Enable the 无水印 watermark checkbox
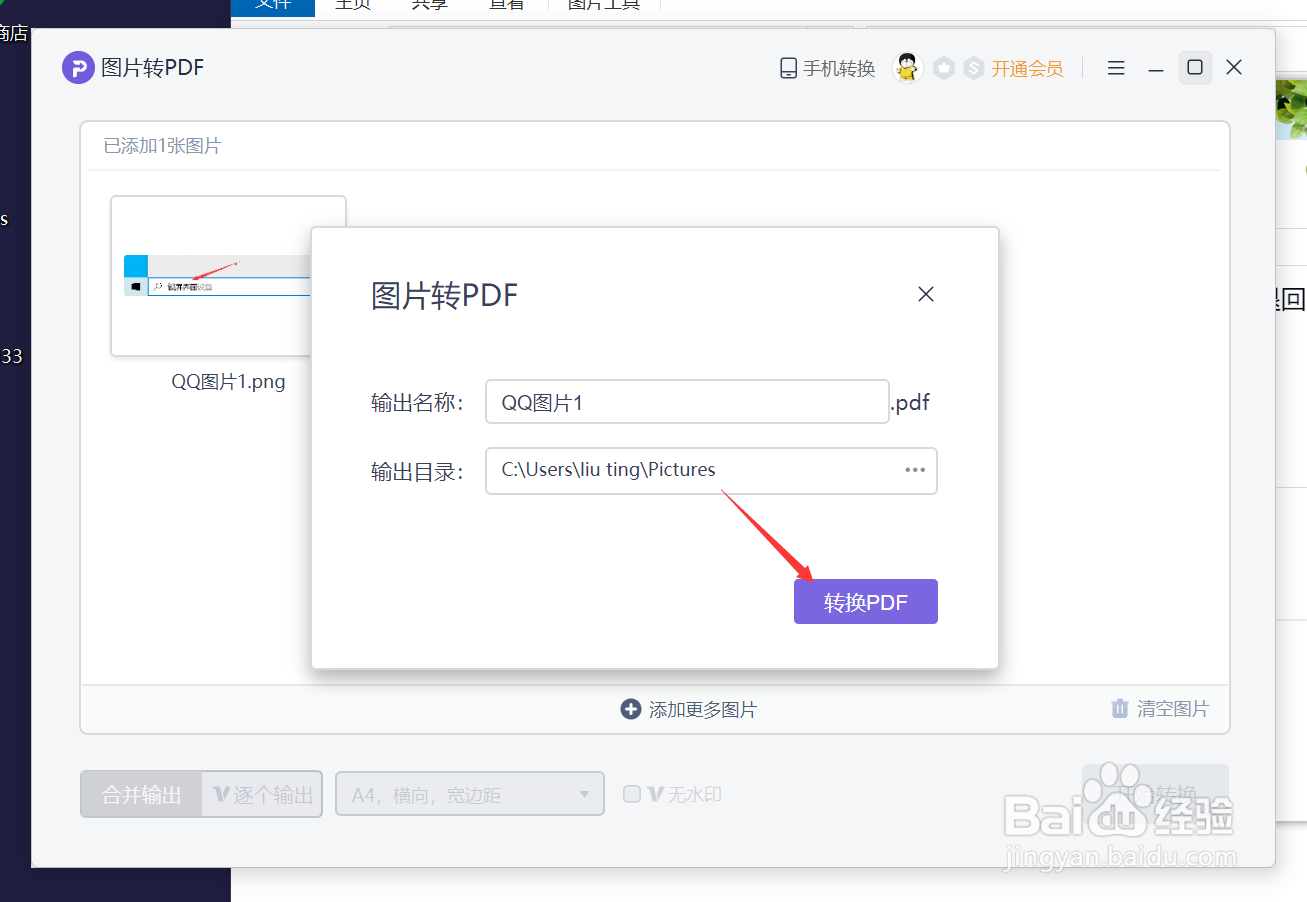 pos(632,793)
